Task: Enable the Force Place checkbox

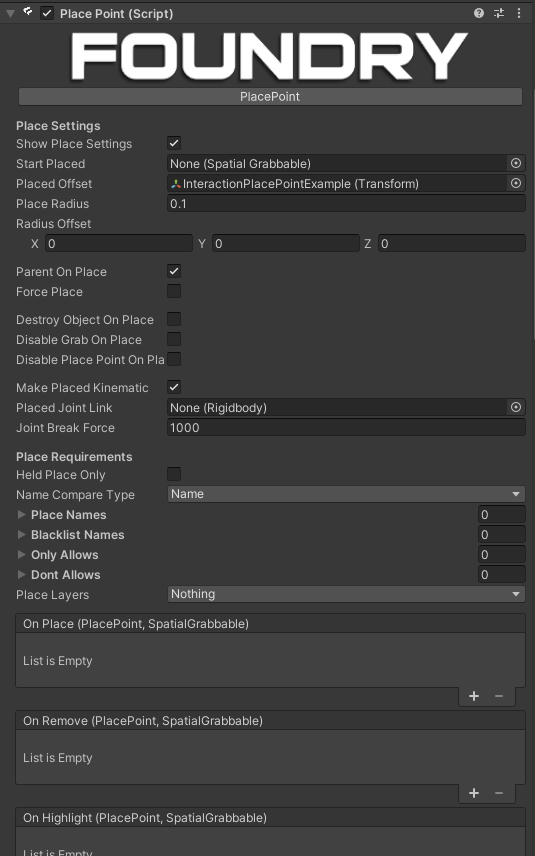Action: [174, 291]
